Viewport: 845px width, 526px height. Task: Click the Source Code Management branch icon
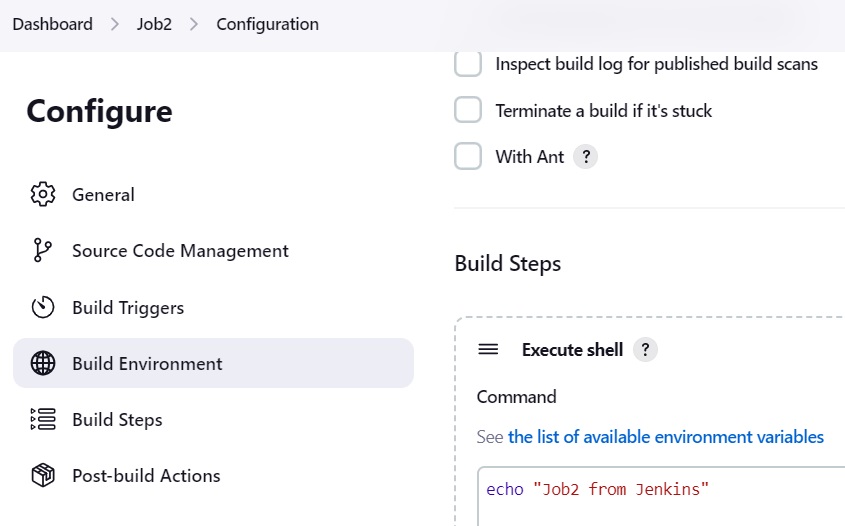point(43,251)
